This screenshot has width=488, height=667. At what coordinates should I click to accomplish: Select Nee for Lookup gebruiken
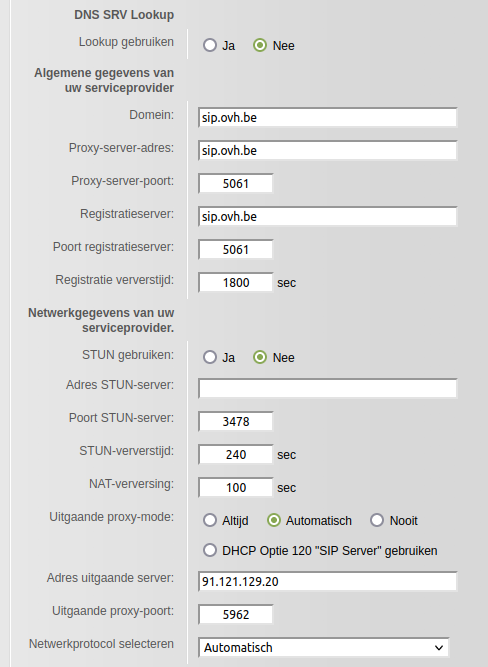[x=260, y=45]
